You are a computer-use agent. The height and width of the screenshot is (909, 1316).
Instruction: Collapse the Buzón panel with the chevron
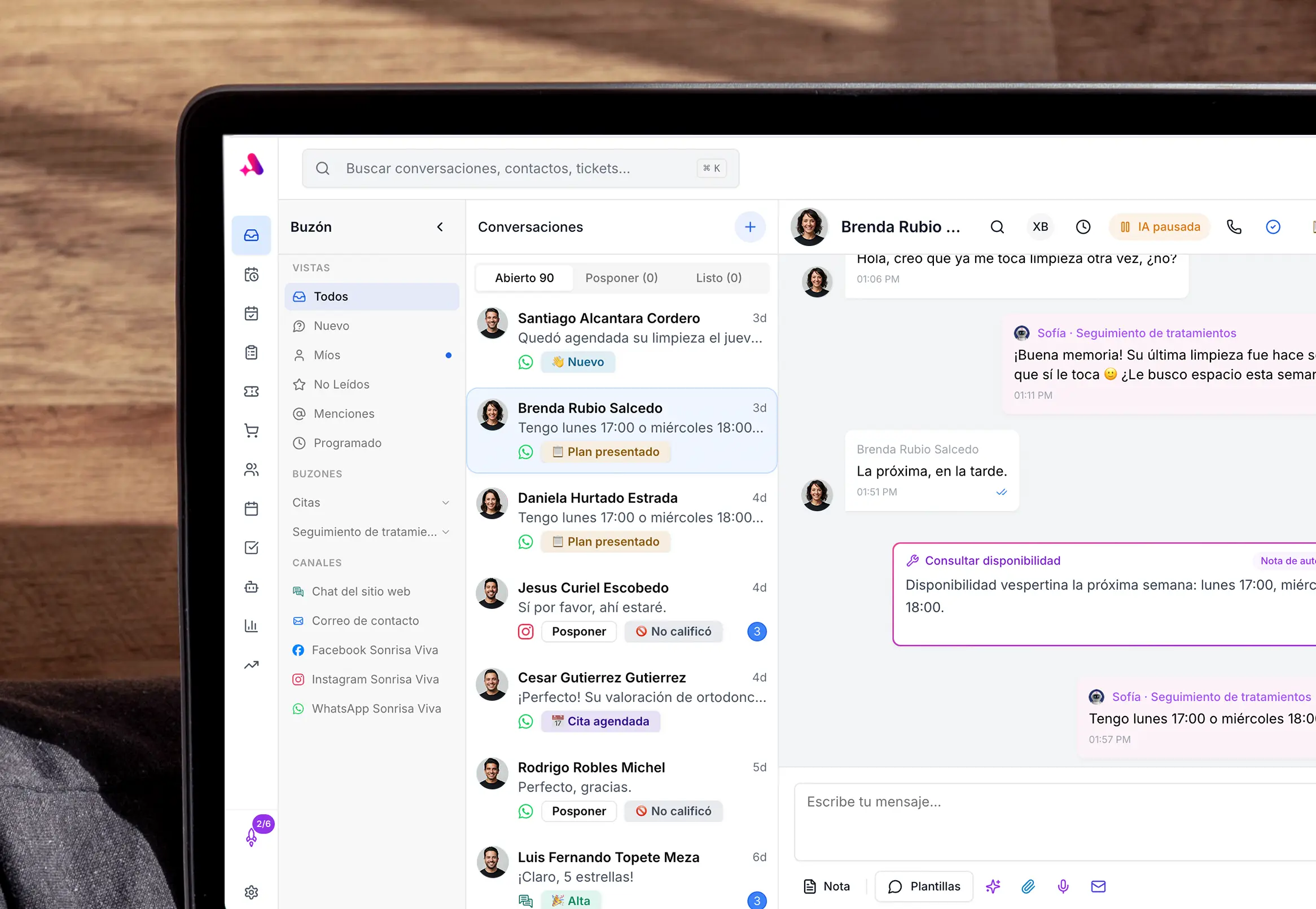tap(440, 227)
